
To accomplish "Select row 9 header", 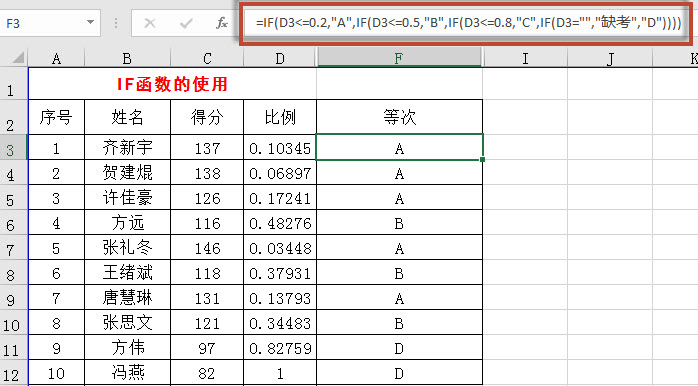I will pyautogui.click(x=14, y=297).
